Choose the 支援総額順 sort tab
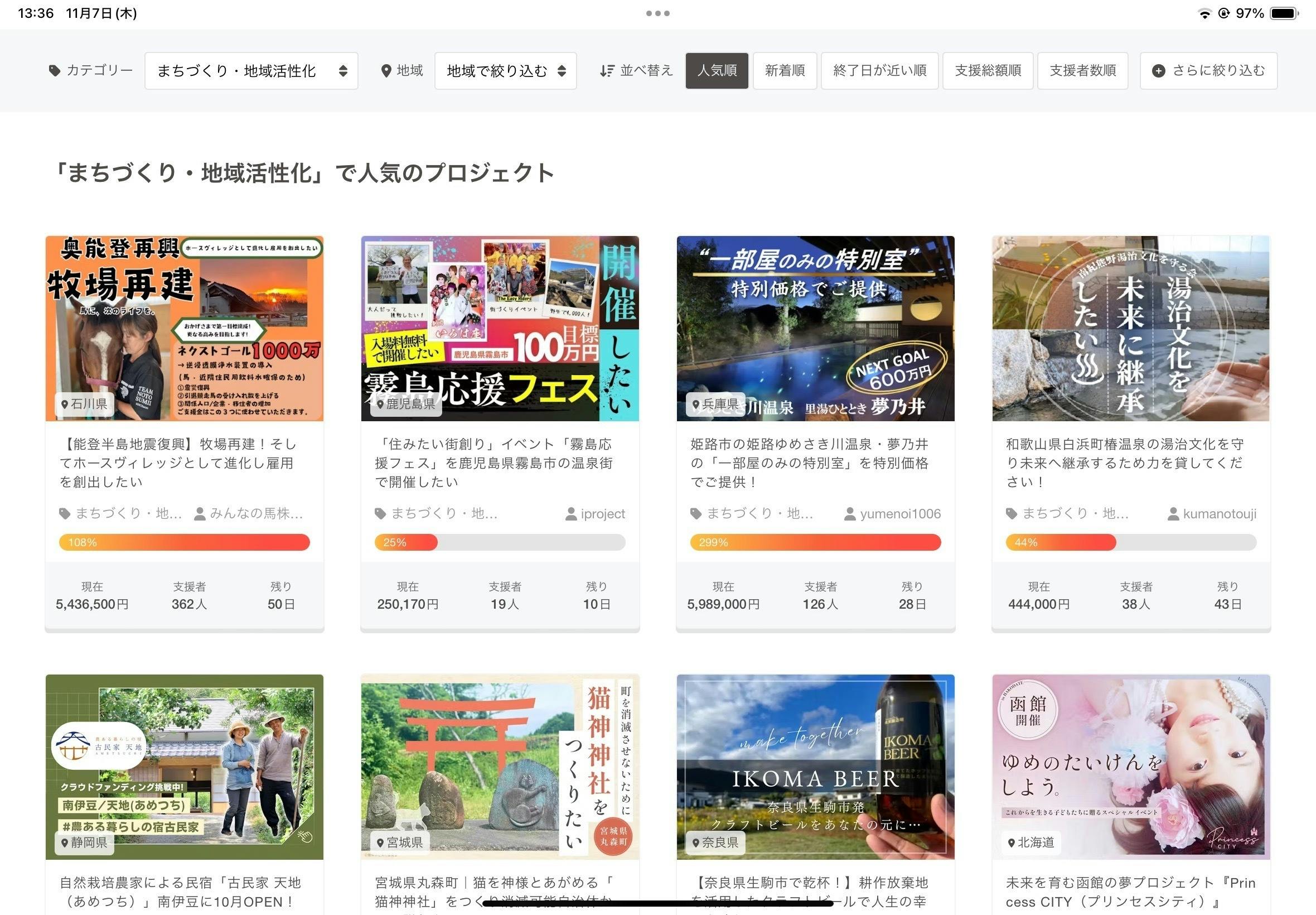This screenshot has height=915, width=1316. click(987, 70)
